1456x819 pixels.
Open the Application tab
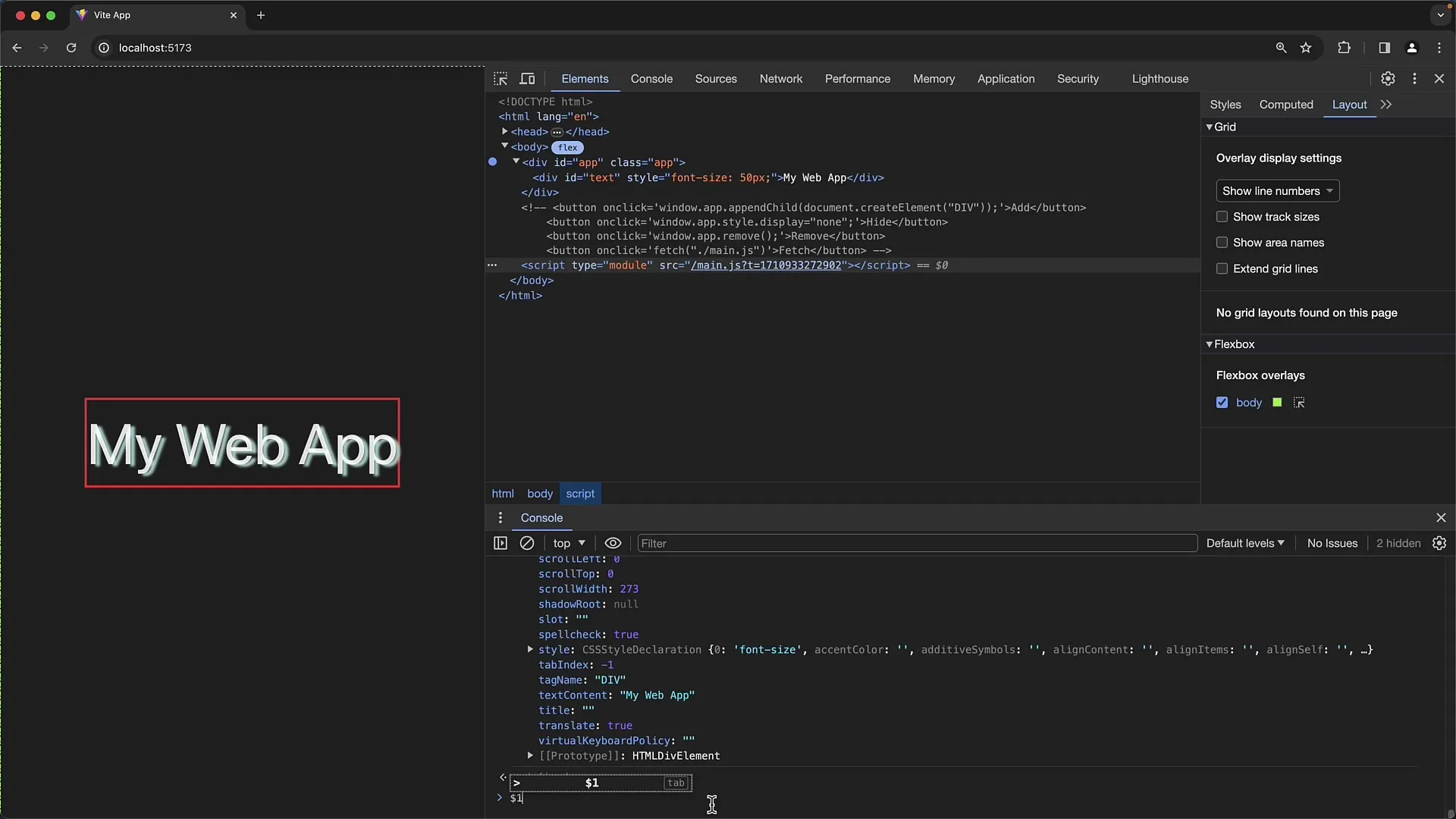[1006, 79]
